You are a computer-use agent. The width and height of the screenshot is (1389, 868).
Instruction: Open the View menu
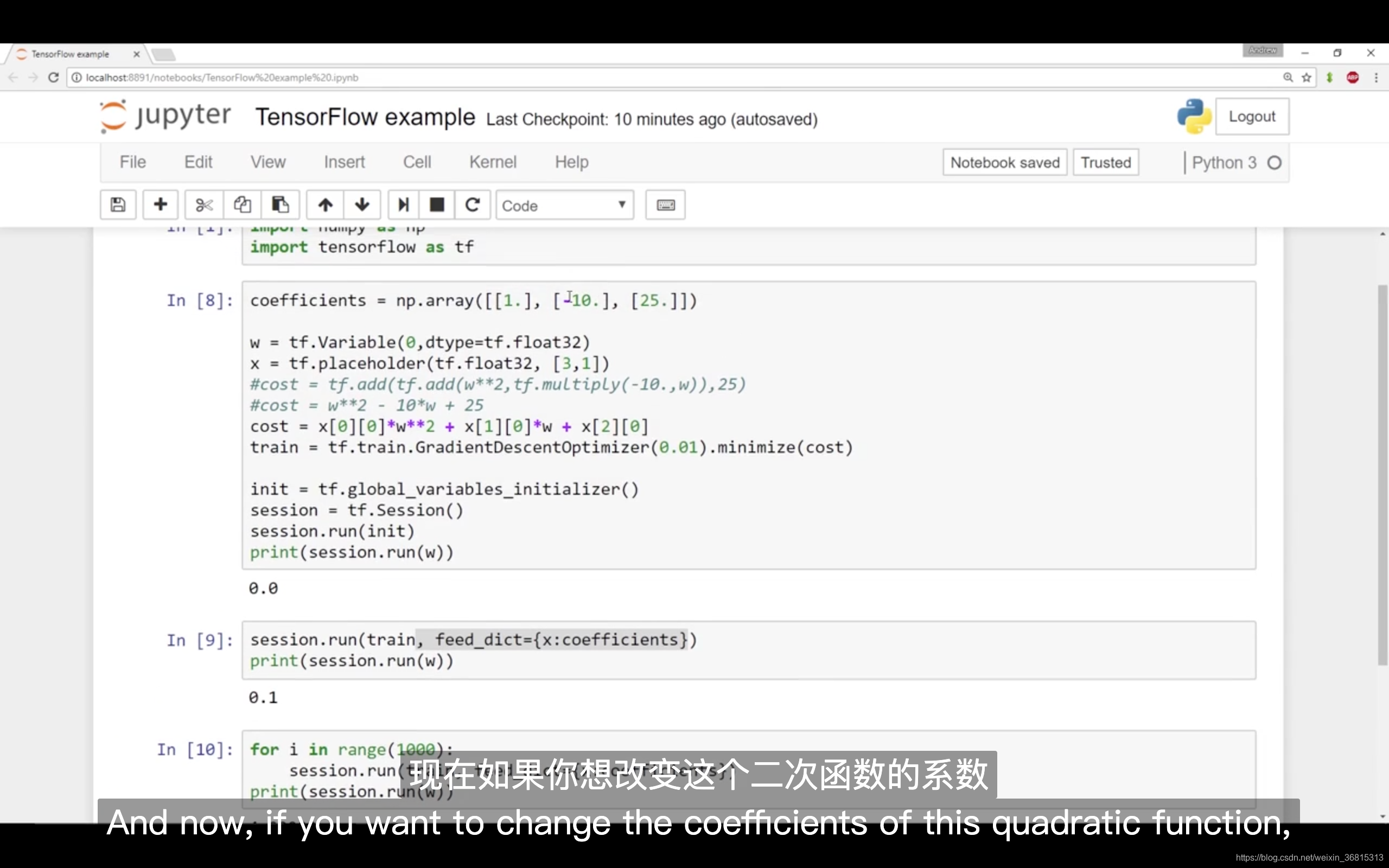click(x=268, y=162)
